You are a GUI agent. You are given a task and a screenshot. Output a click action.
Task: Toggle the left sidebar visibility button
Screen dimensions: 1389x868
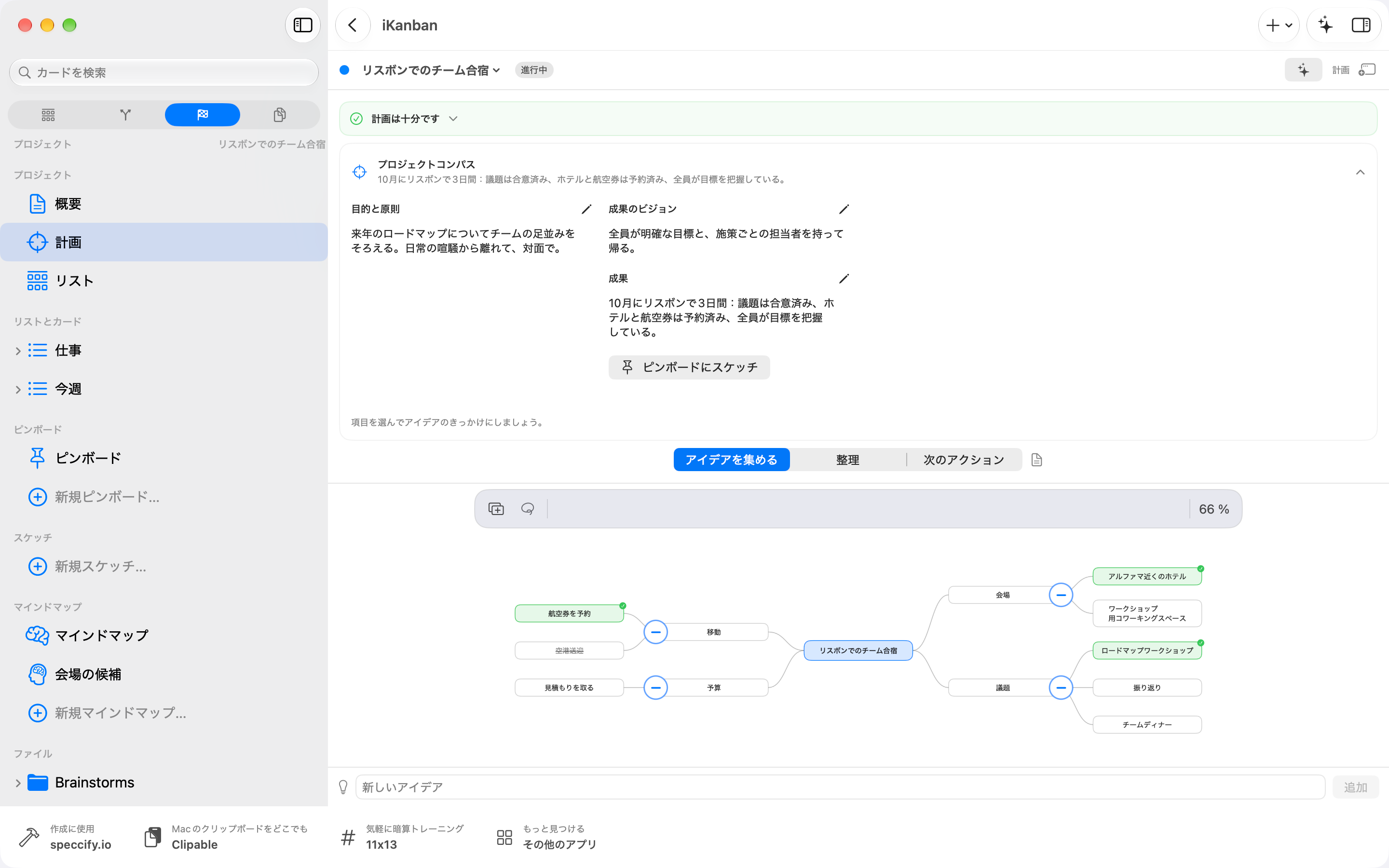[302, 25]
